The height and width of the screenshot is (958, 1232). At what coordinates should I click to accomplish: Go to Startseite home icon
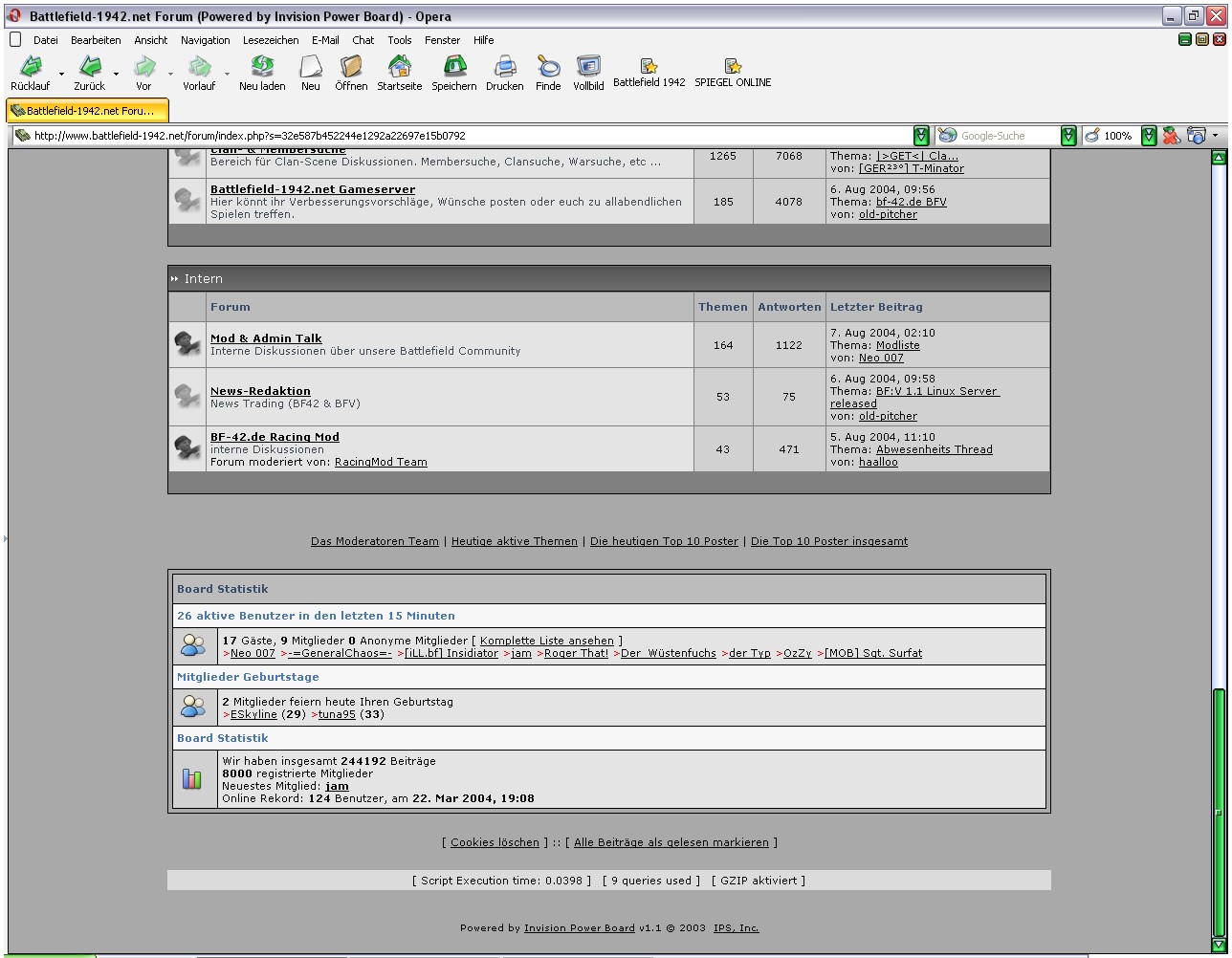[400, 66]
